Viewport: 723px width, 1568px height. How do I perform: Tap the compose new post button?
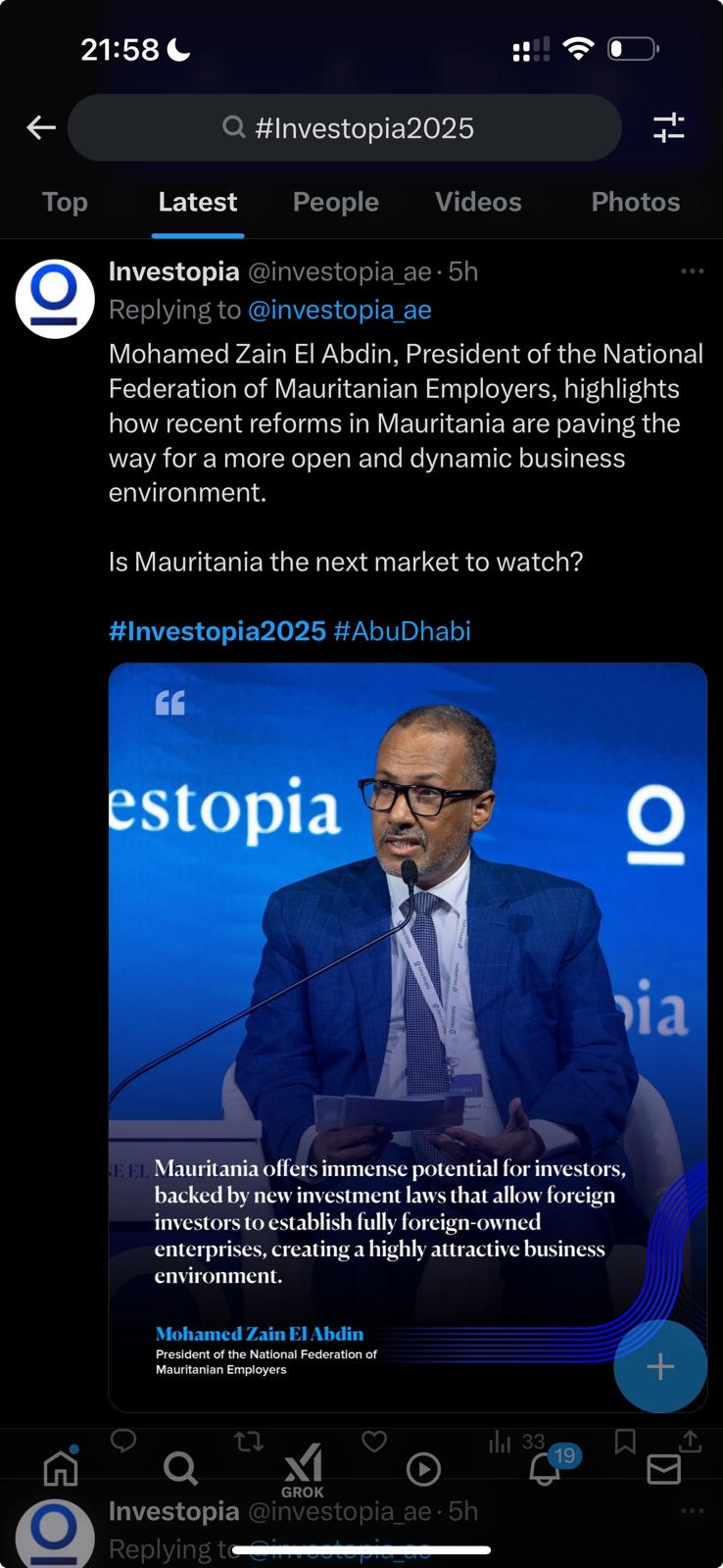click(660, 1366)
